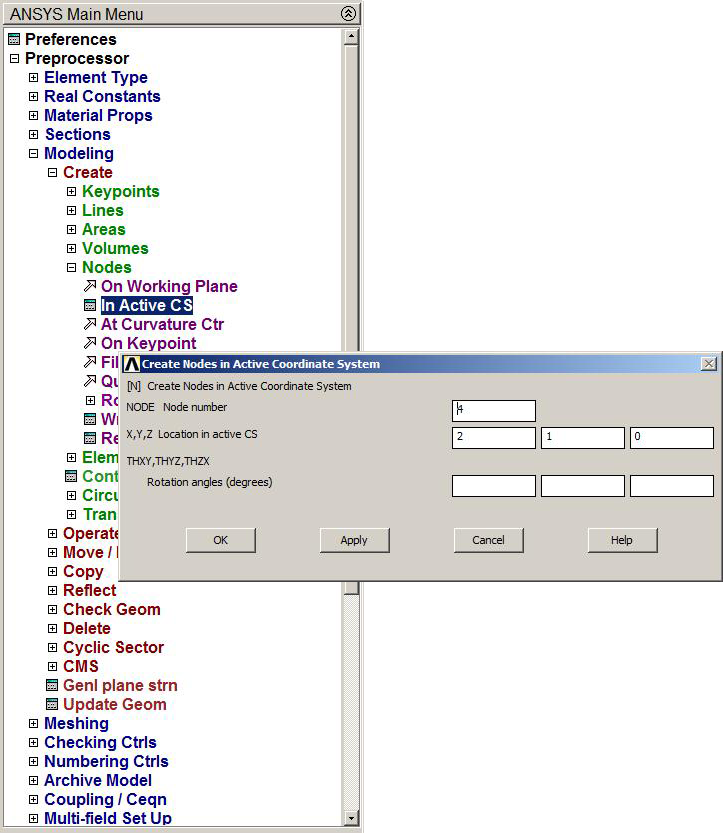Collapse the Nodes tree branch
723x833 pixels.
pyautogui.click(x=71, y=268)
